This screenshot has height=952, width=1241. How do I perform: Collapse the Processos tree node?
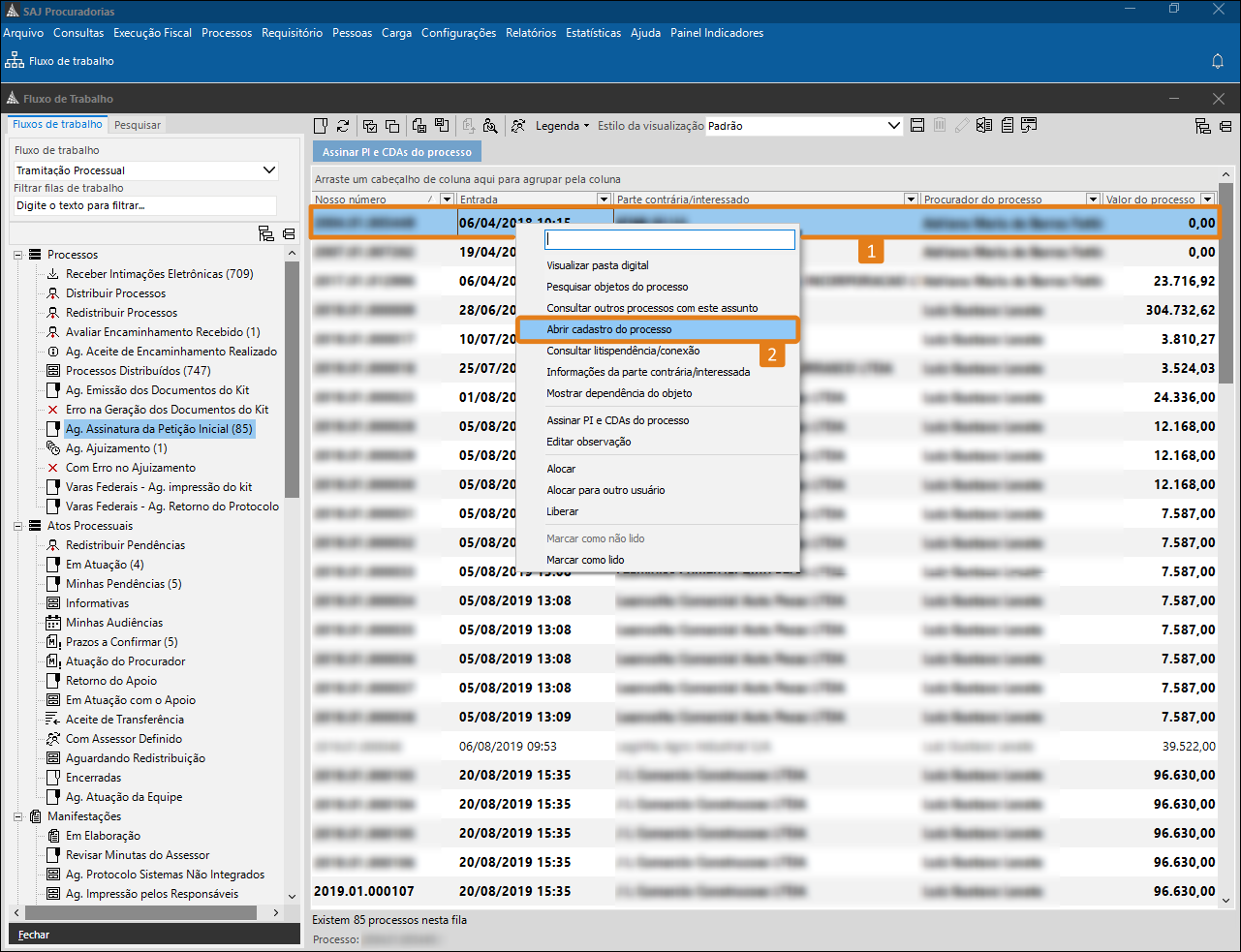tap(17, 255)
